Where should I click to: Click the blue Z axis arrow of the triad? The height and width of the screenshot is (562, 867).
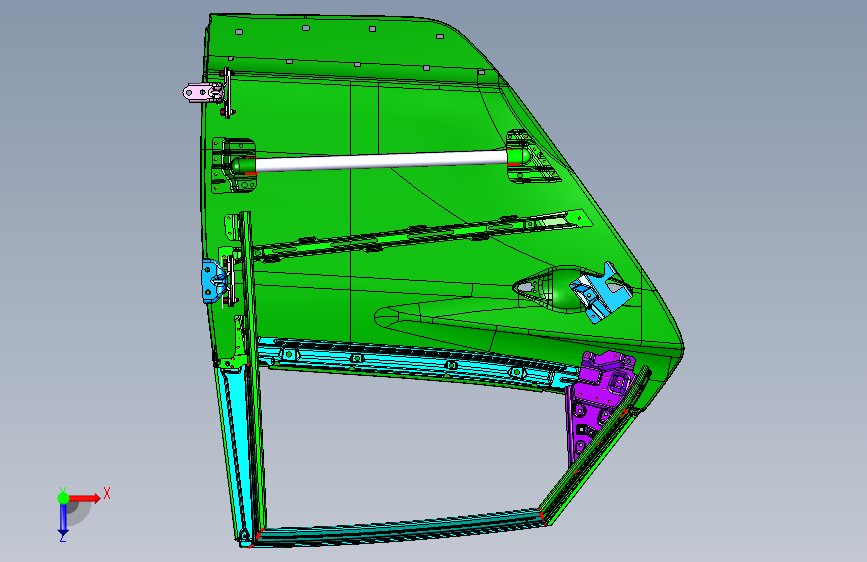[63, 519]
